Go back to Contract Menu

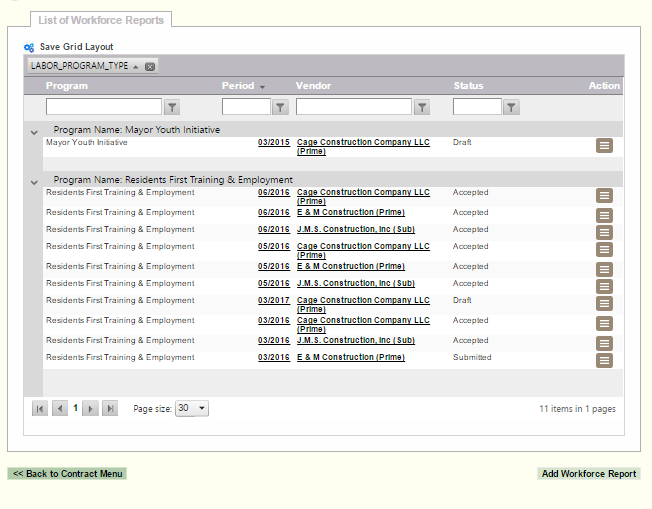pos(68,474)
